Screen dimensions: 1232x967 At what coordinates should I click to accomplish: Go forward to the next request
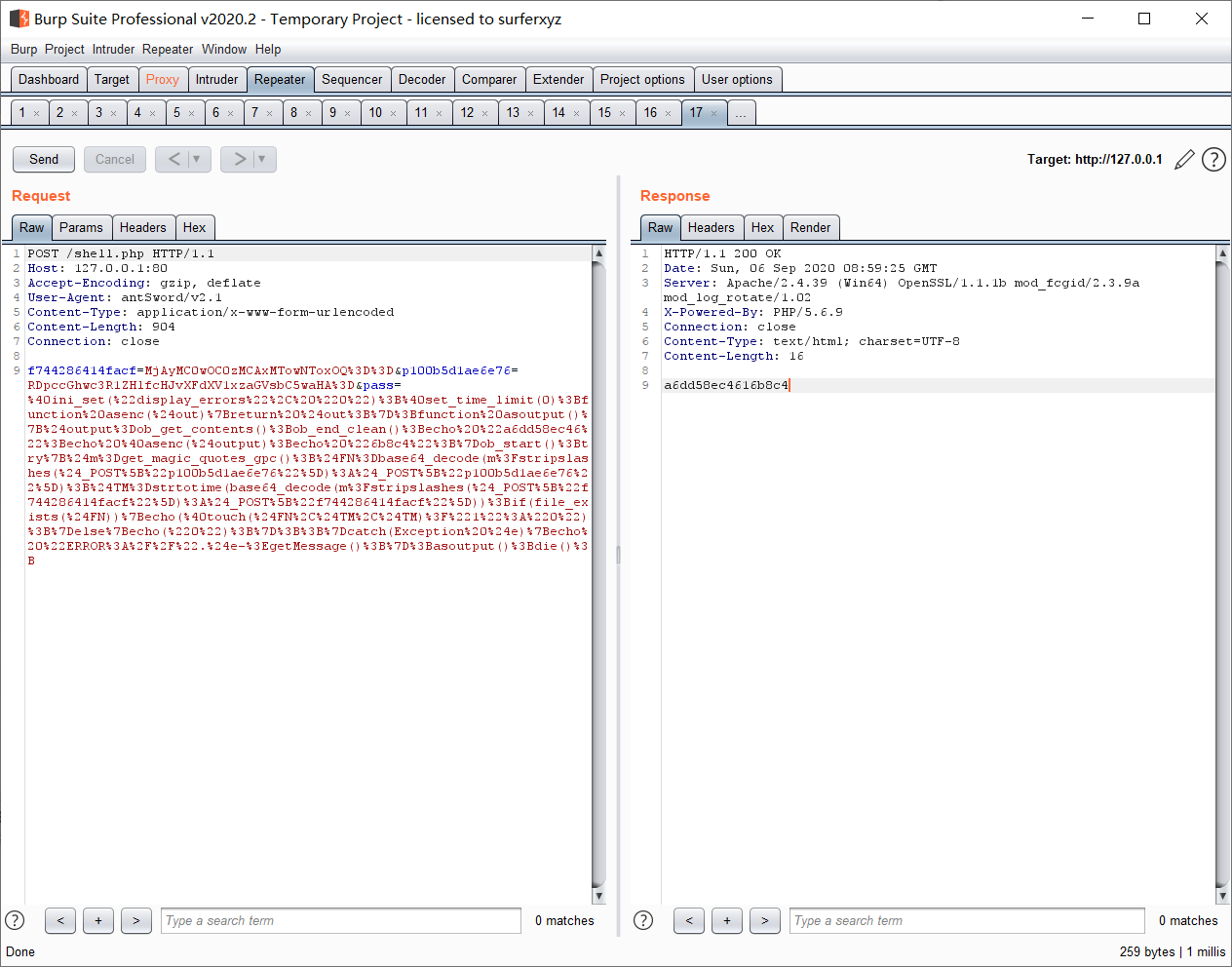coord(239,159)
